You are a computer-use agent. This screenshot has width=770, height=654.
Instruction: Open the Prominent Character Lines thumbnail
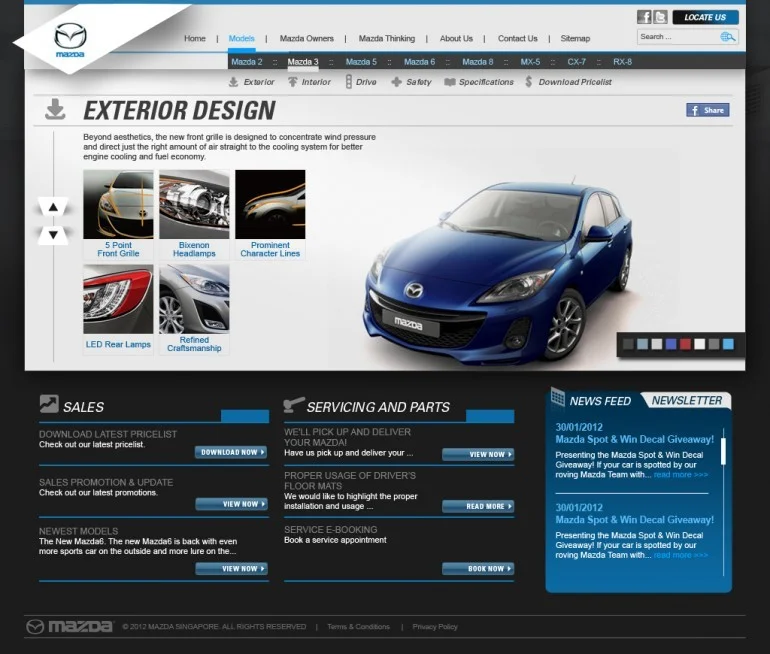(x=270, y=214)
